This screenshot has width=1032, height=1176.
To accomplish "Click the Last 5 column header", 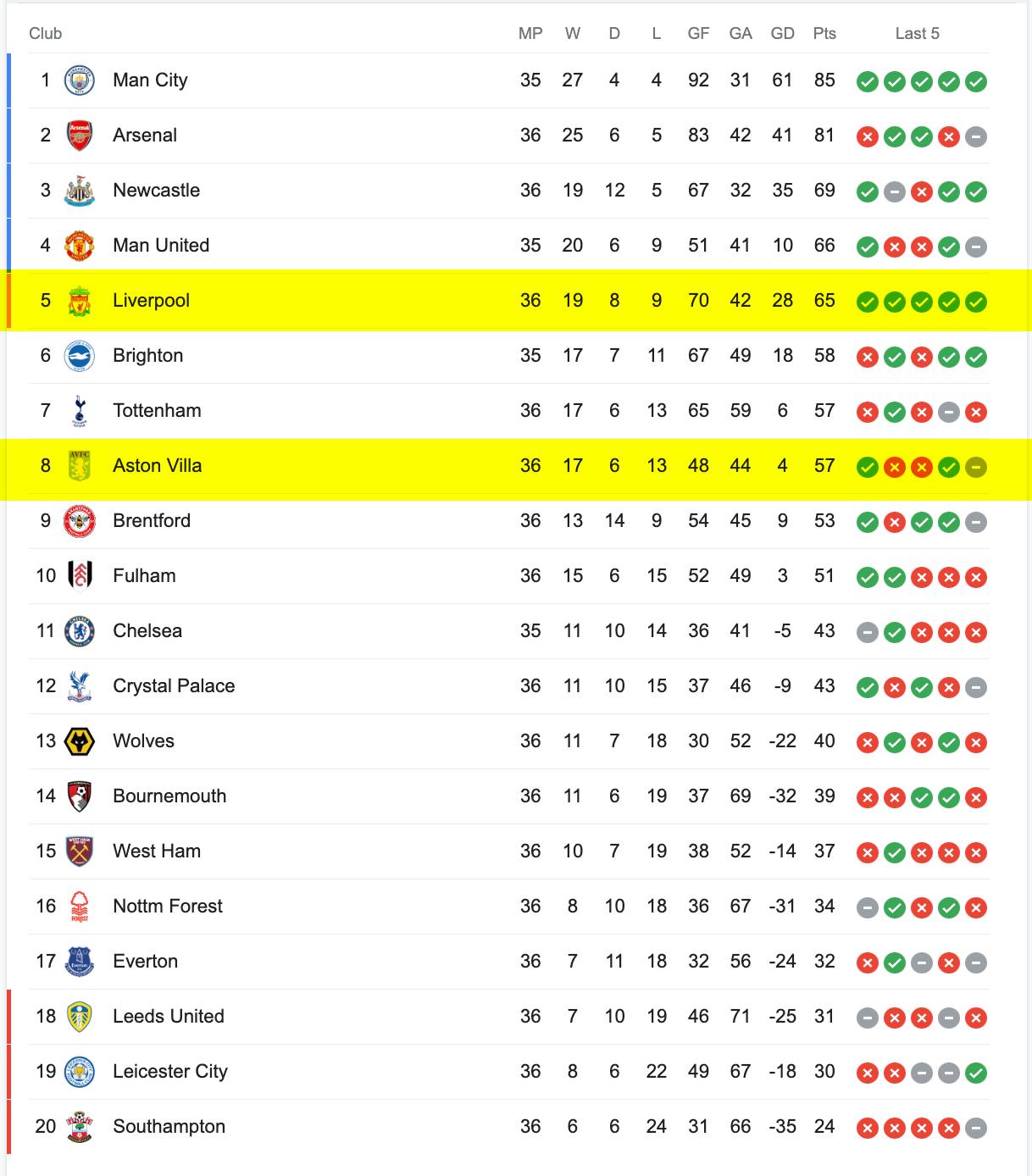I will click(918, 34).
